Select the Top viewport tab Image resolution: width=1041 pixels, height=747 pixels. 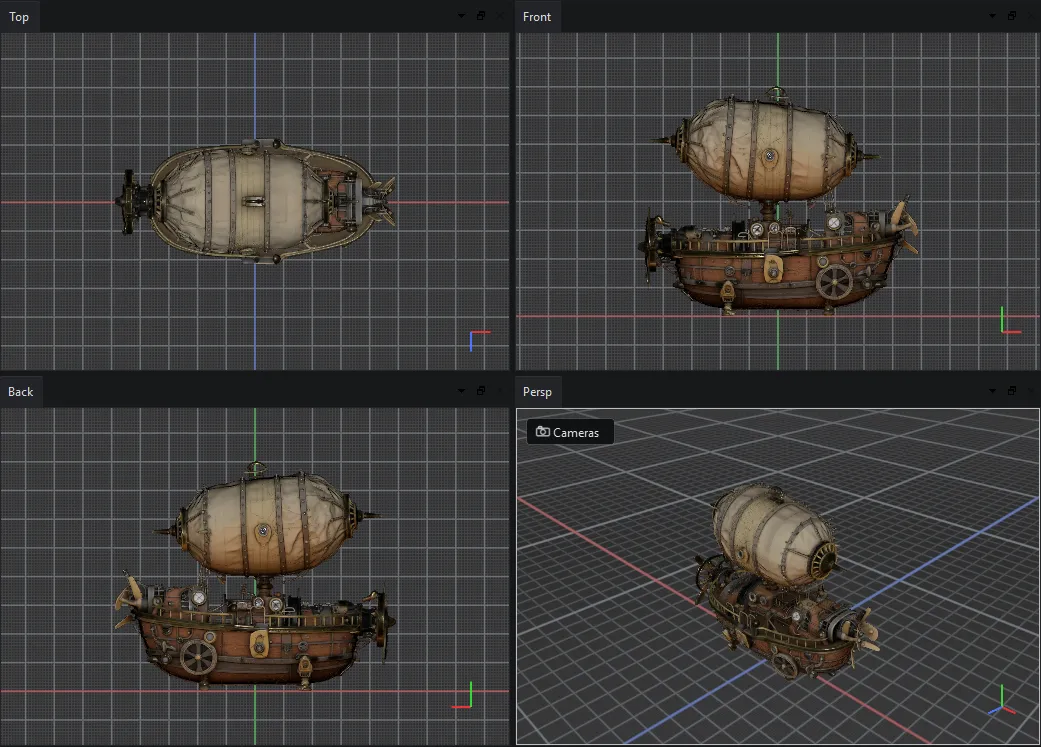(19, 17)
